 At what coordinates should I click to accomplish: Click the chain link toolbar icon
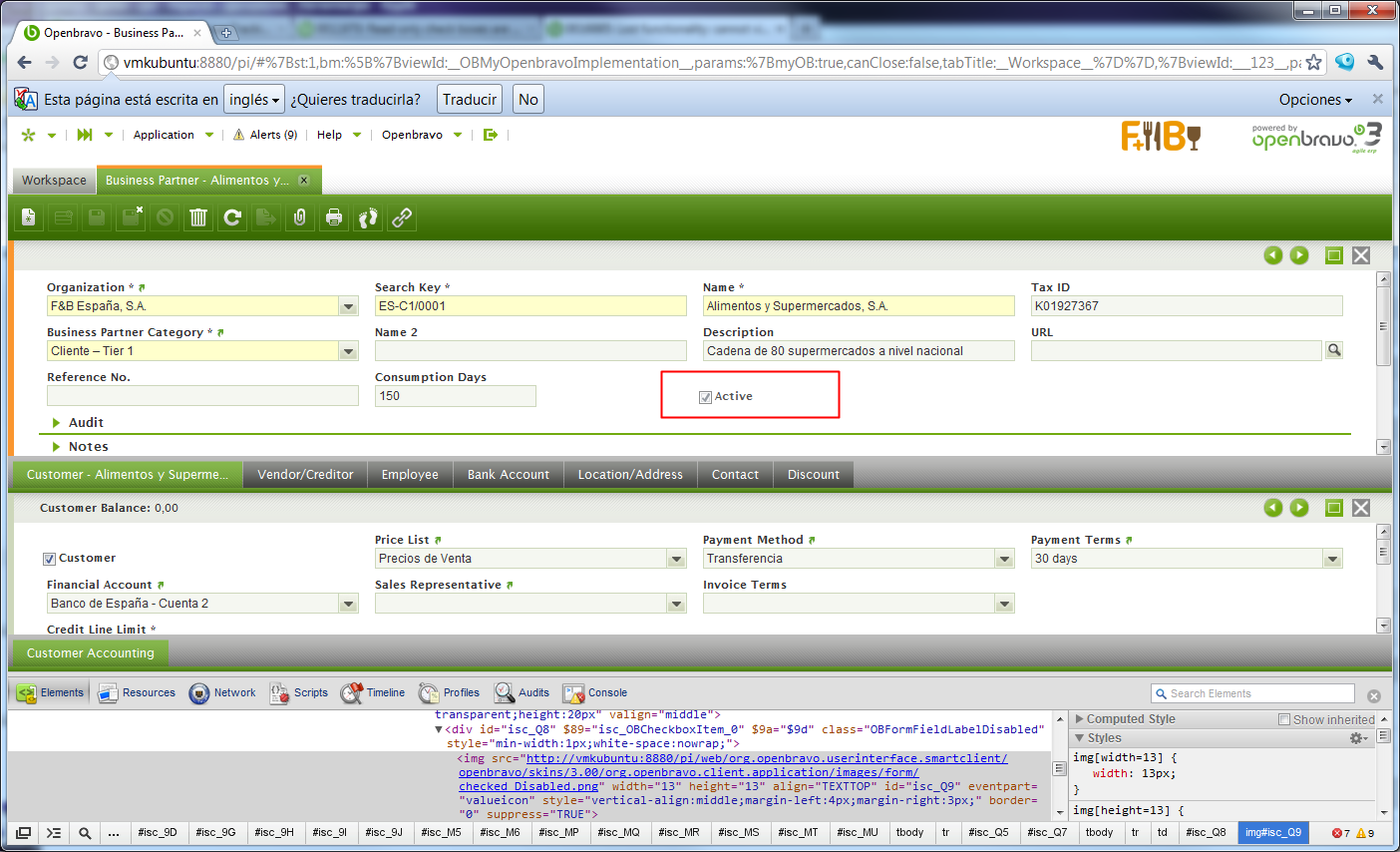(x=402, y=217)
